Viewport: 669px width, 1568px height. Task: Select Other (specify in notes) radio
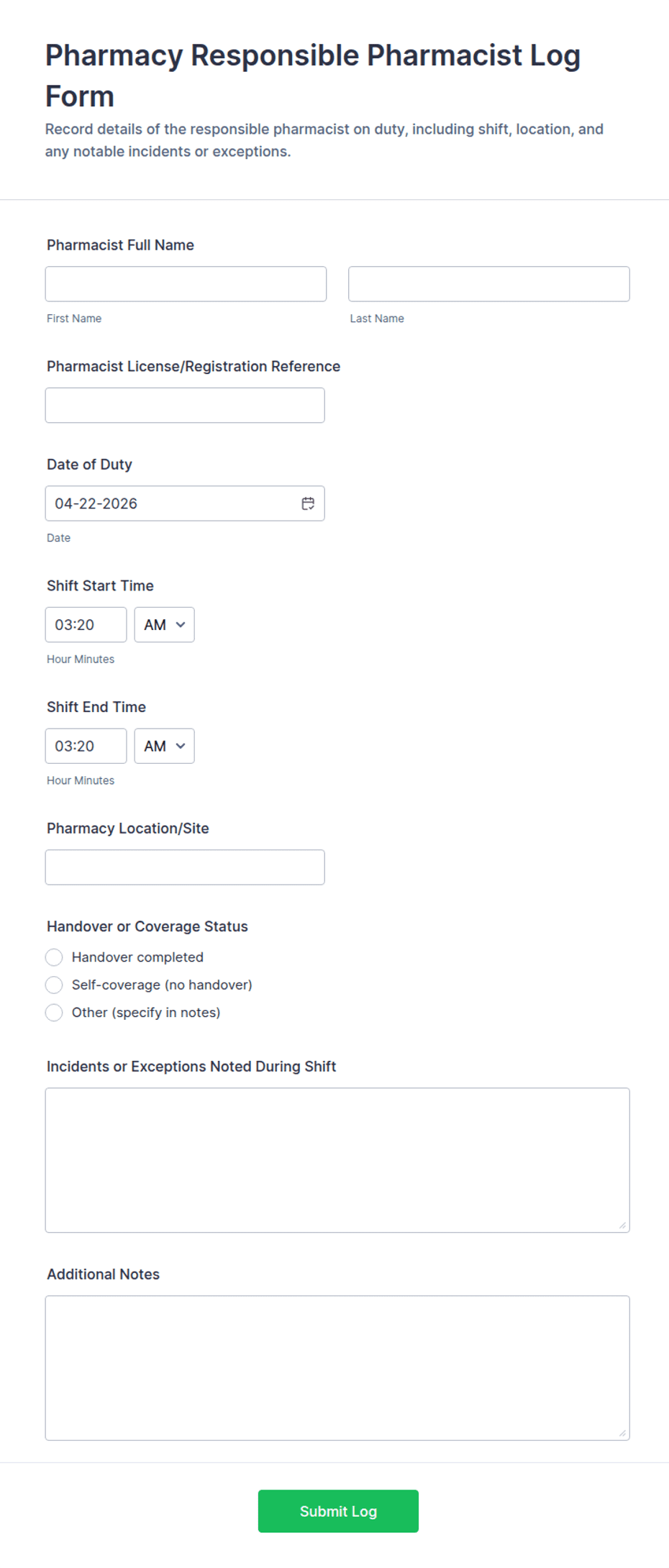pyautogui.click(x=54, y=1013)
